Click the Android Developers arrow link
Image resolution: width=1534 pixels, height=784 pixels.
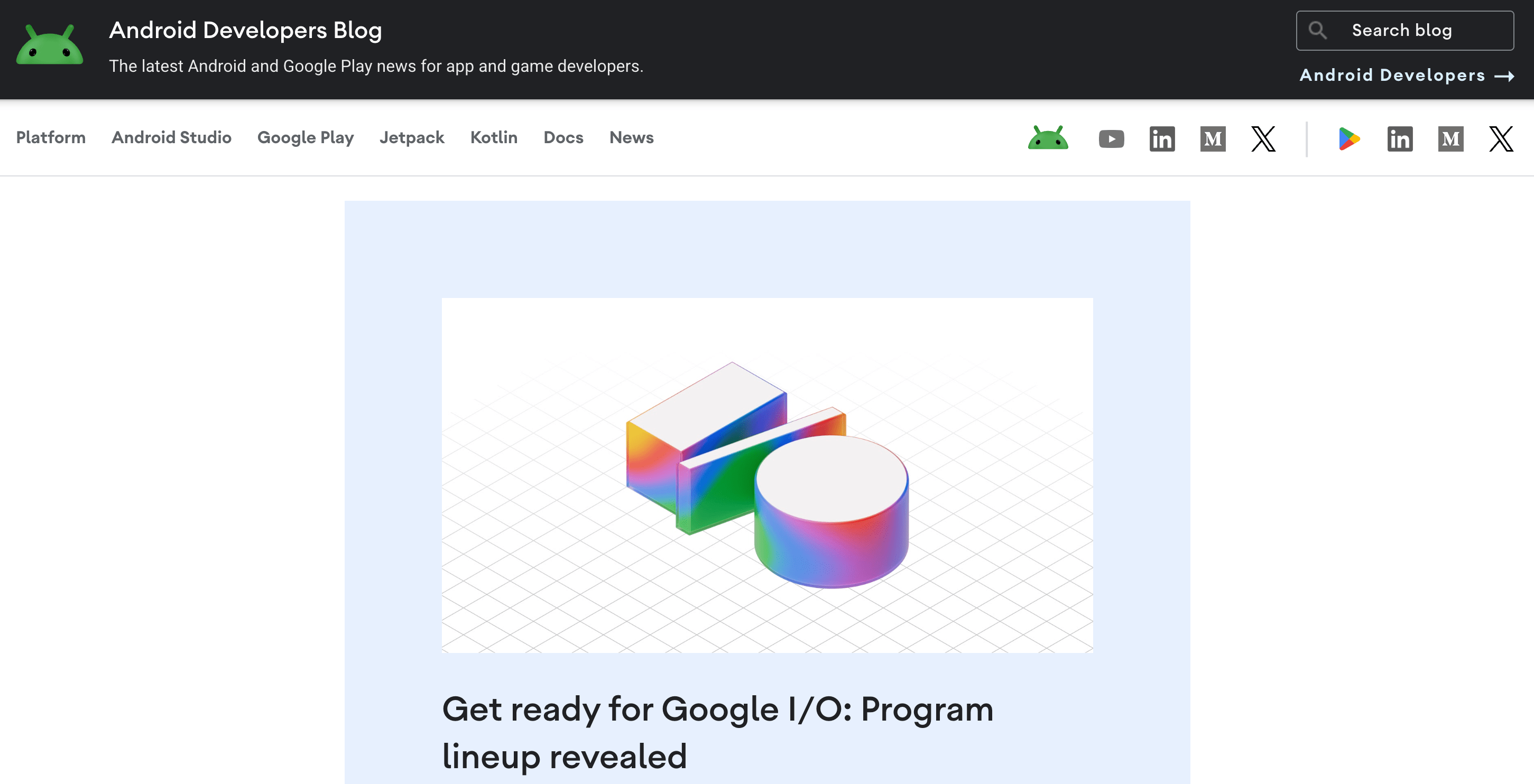1406,75
